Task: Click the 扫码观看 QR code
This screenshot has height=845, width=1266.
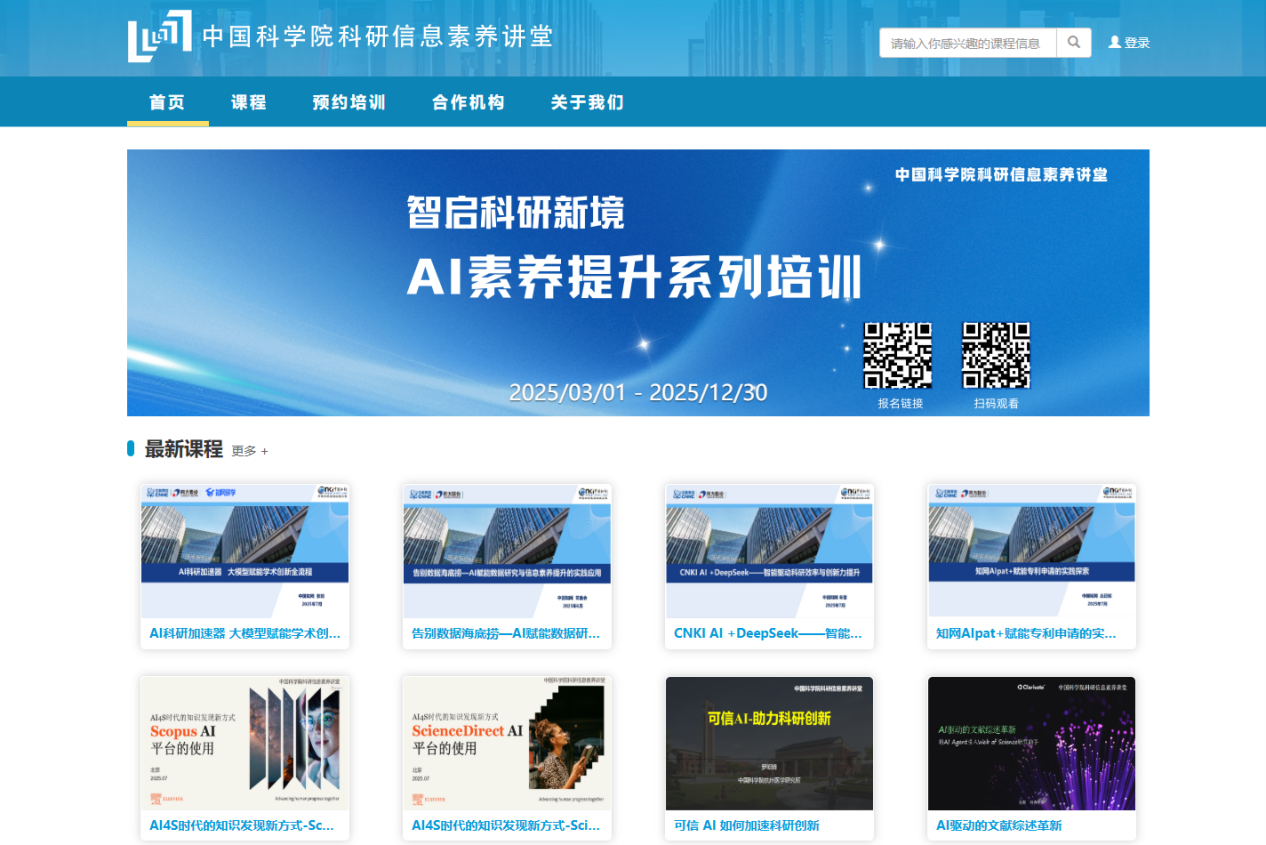Action: [995, 355]
